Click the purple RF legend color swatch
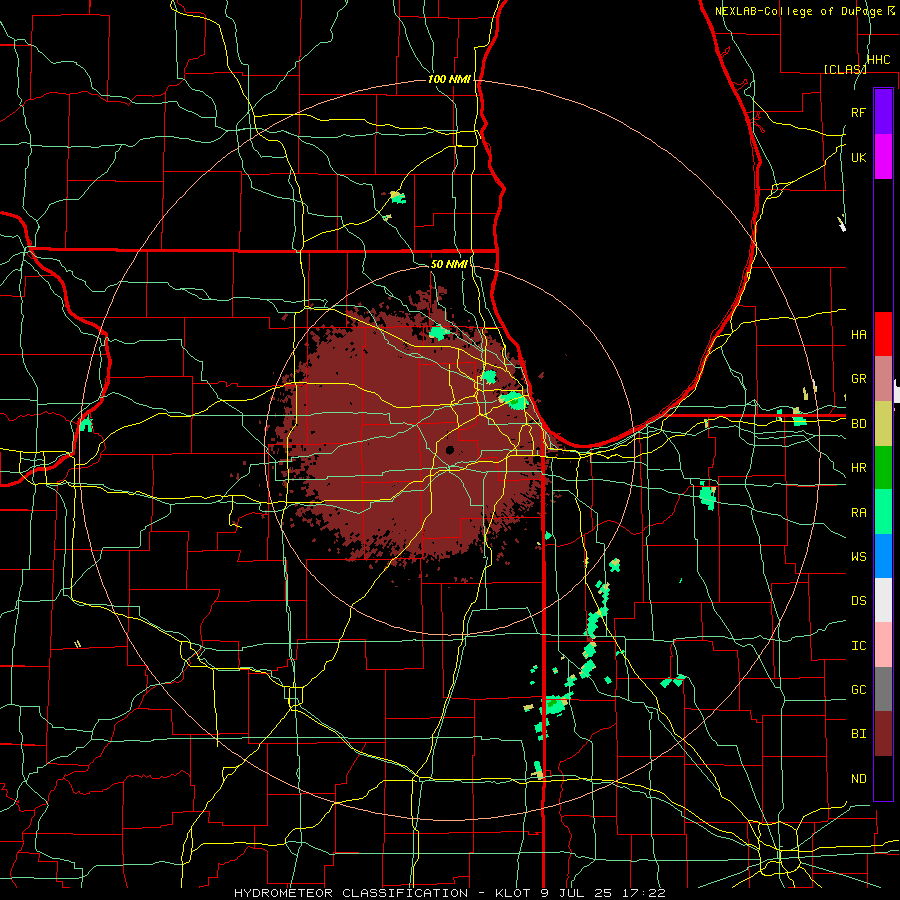Viewport: 900px width, 900px height. coord(883,112)
